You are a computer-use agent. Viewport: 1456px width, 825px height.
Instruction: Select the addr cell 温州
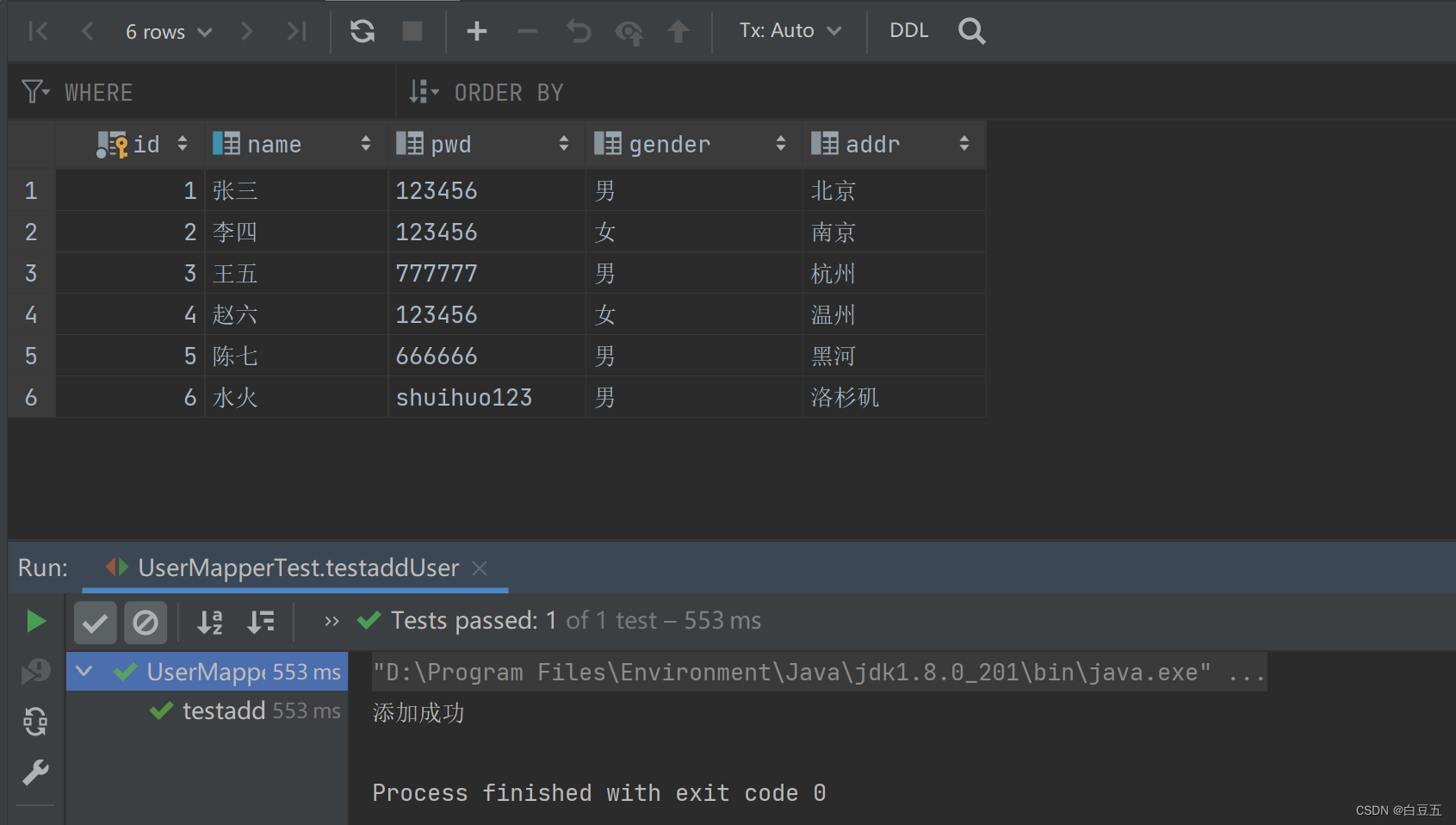click(x=895, y=314)
